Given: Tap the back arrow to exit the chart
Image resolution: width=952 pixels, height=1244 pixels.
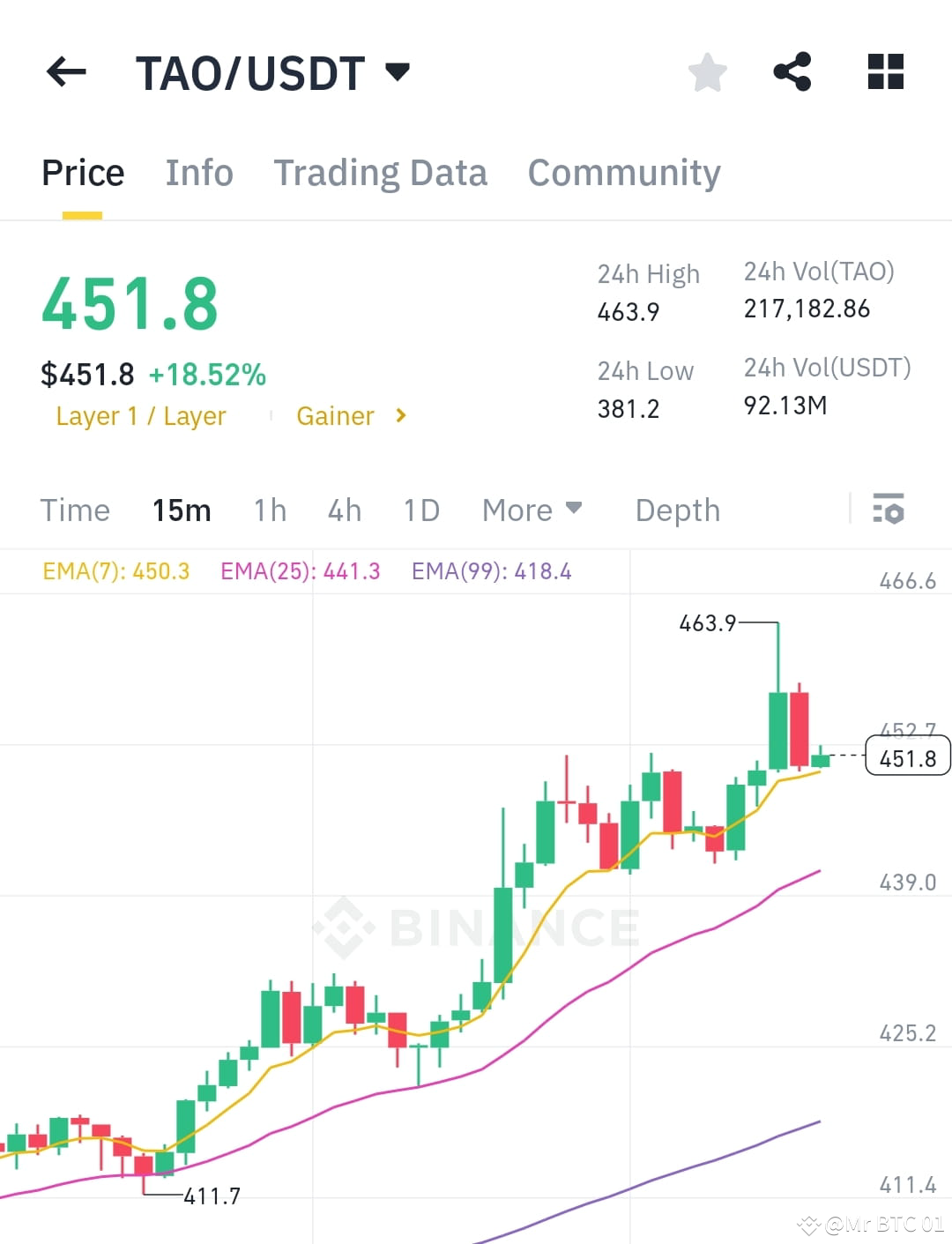Looking at the screenshot, I should (64, 72).
